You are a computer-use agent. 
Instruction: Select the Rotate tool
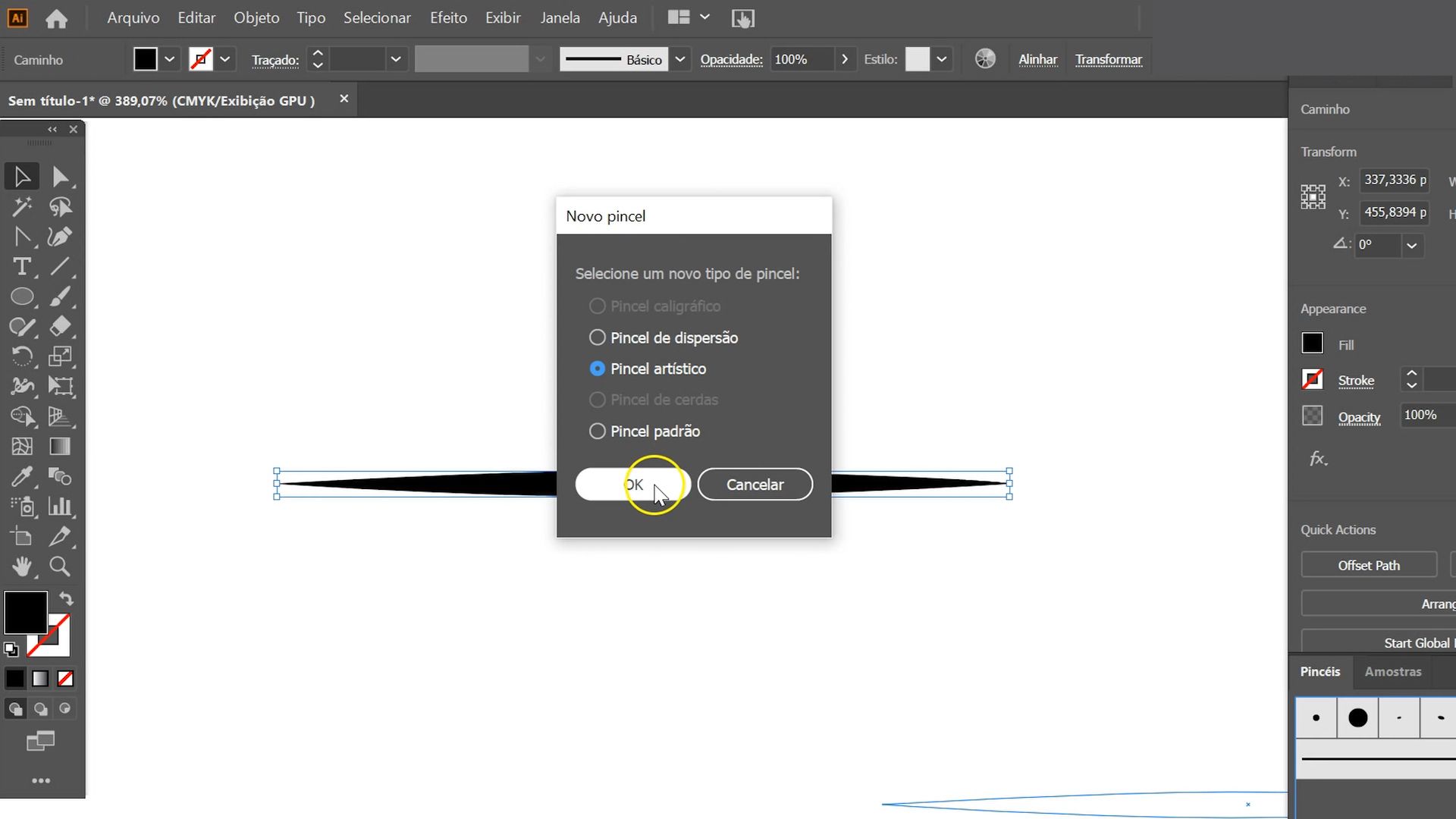(x=22, y=356)
